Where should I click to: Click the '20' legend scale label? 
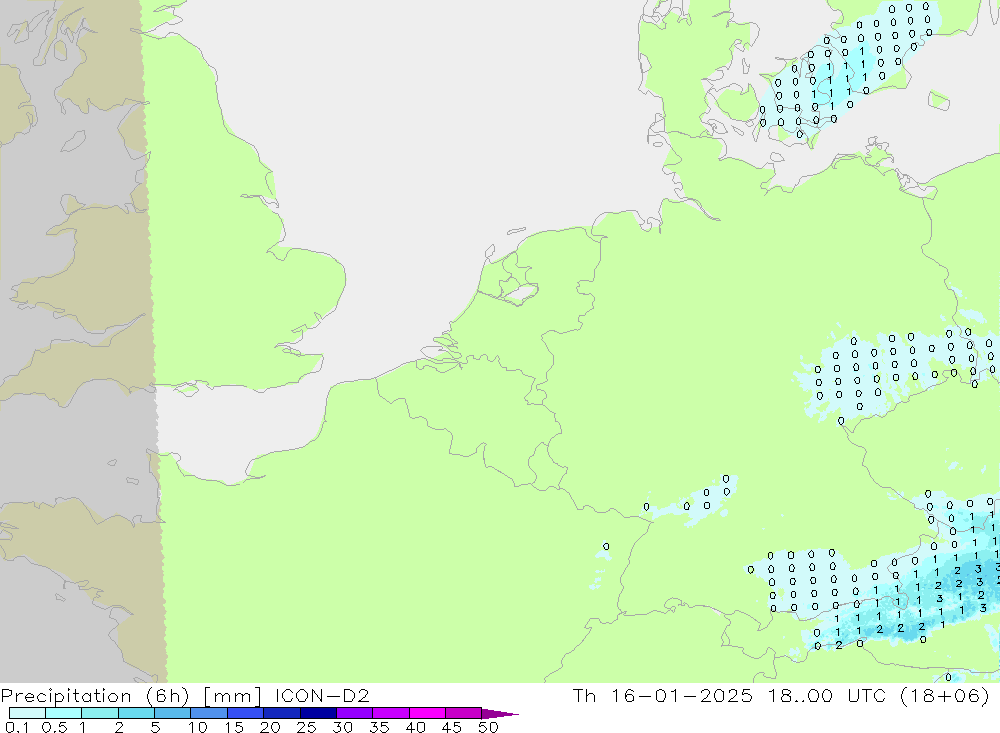click(x=270, y=727)
